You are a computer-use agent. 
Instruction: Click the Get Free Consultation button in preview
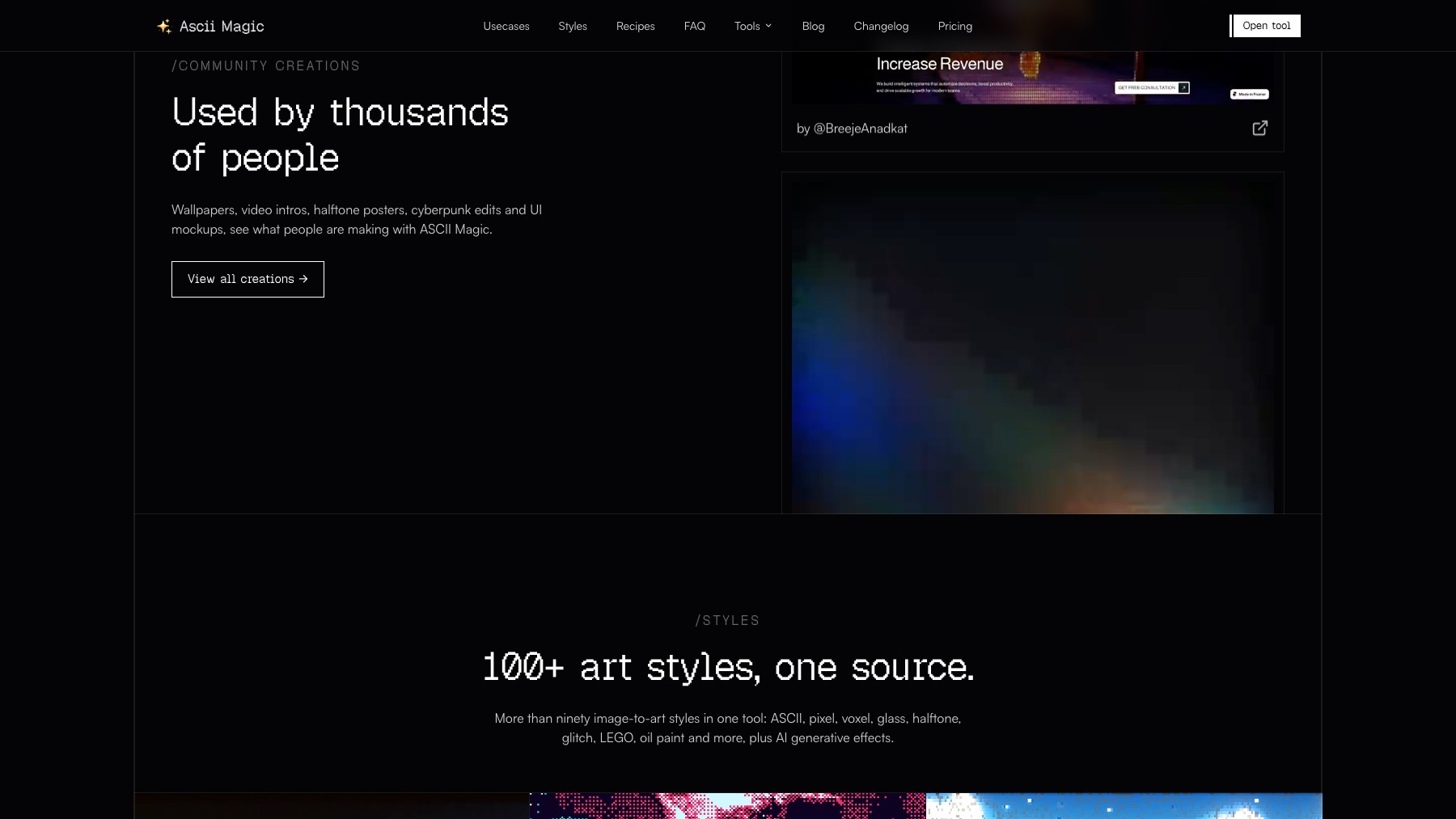coord(1152,87)
